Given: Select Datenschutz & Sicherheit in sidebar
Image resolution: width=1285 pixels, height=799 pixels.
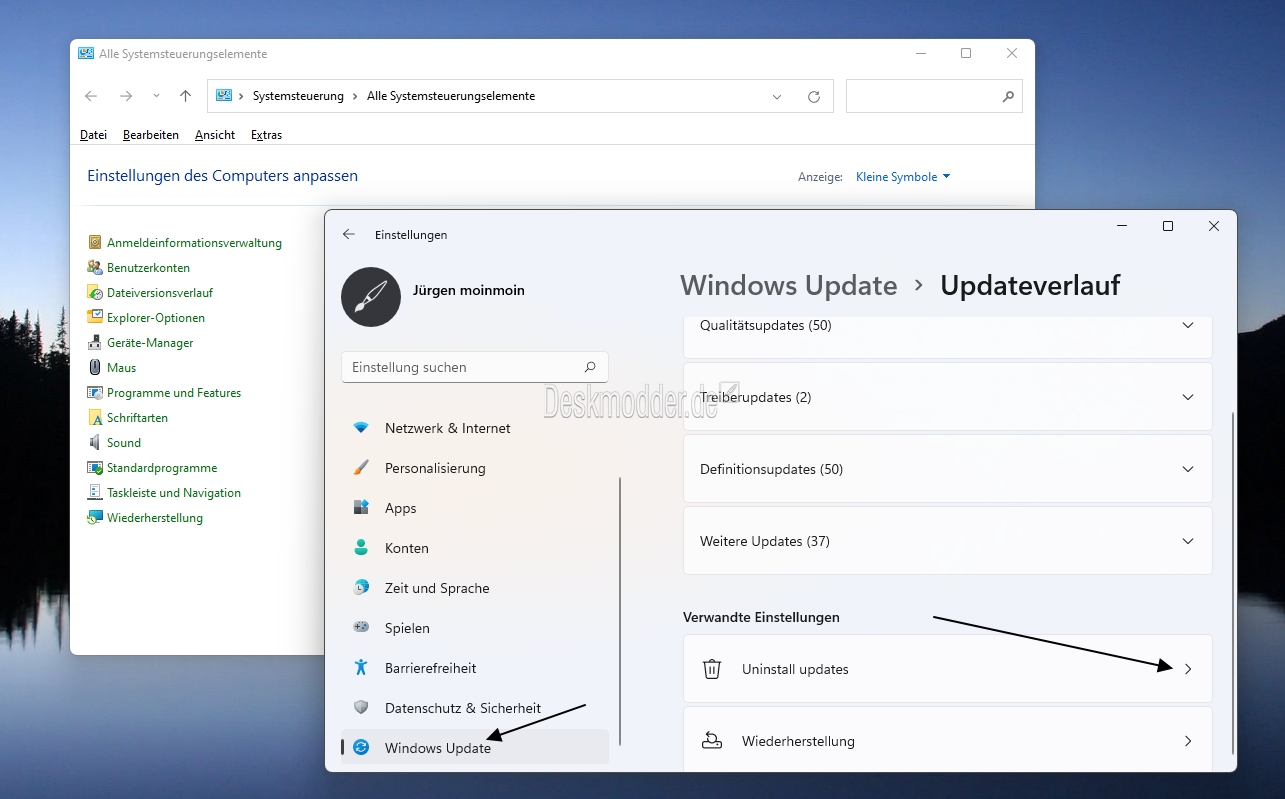Looking at the screenshot, I should coord(475,708).
